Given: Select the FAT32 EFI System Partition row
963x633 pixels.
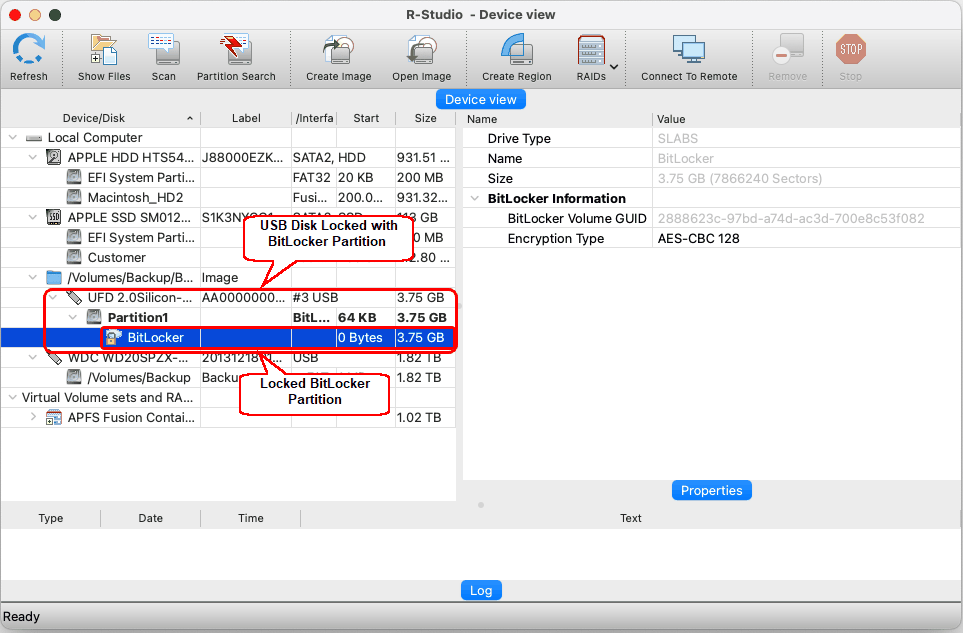Looking at the screenshot, I should [228, 177].
